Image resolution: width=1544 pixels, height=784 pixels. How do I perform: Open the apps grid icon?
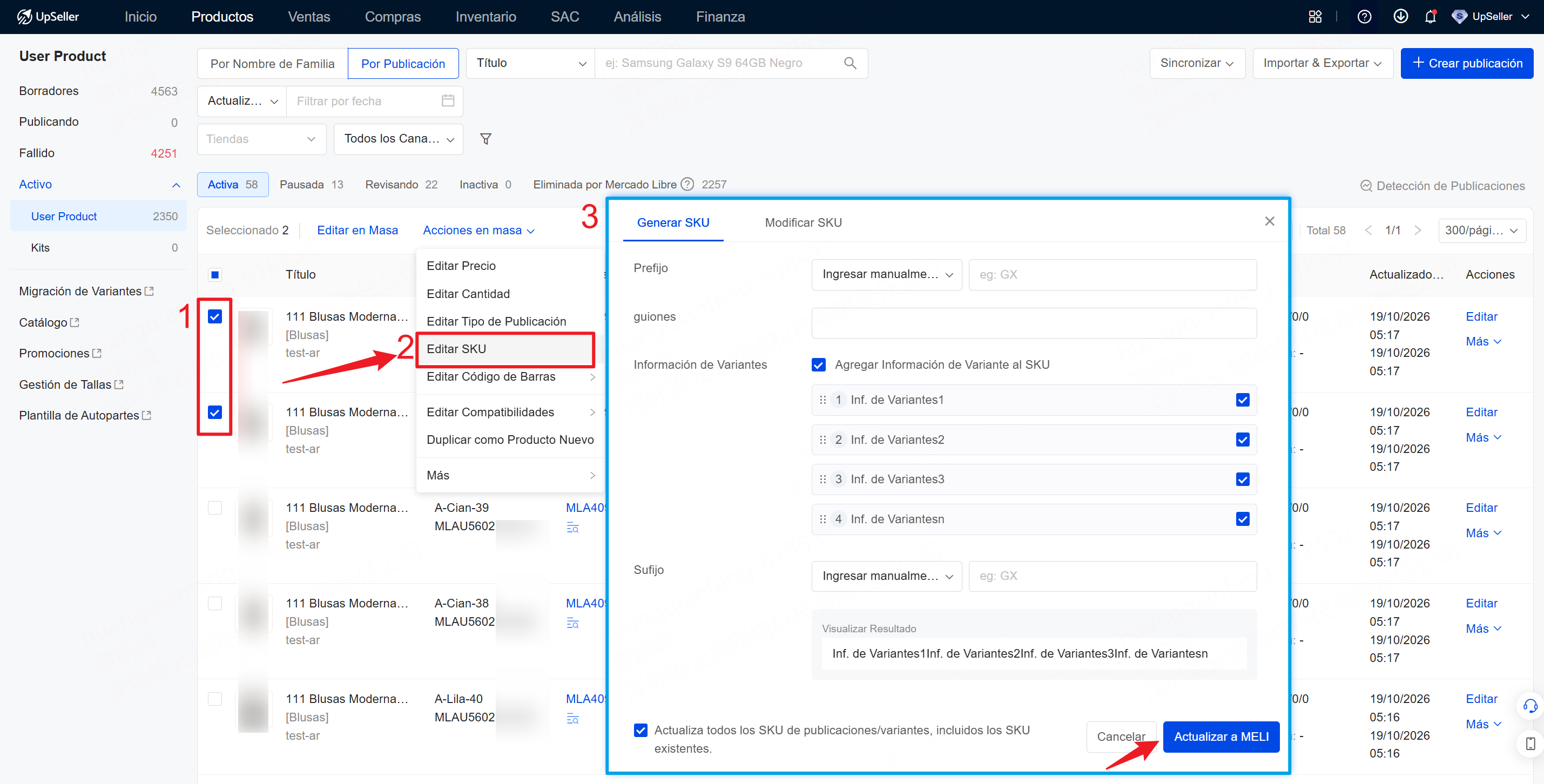coord(1315,16)
